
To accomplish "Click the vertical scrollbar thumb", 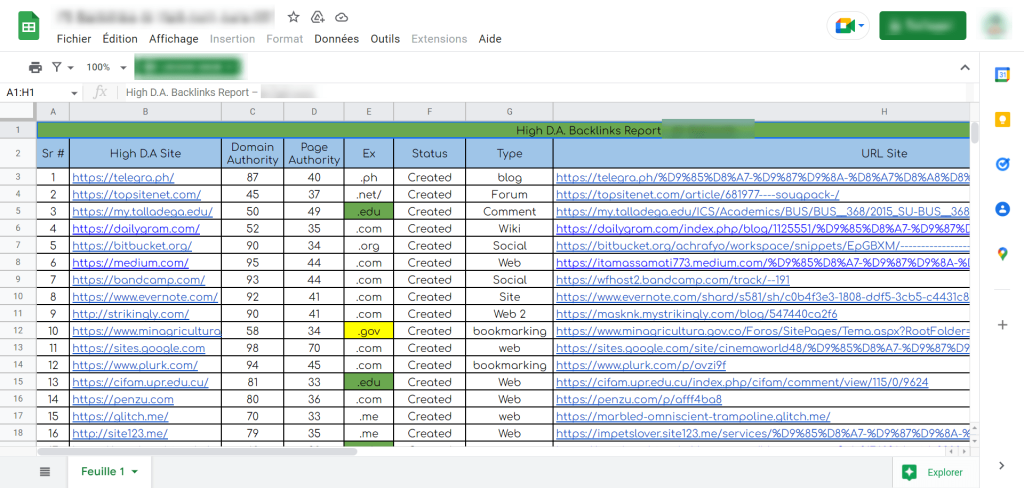I will (x=974, y=133).
